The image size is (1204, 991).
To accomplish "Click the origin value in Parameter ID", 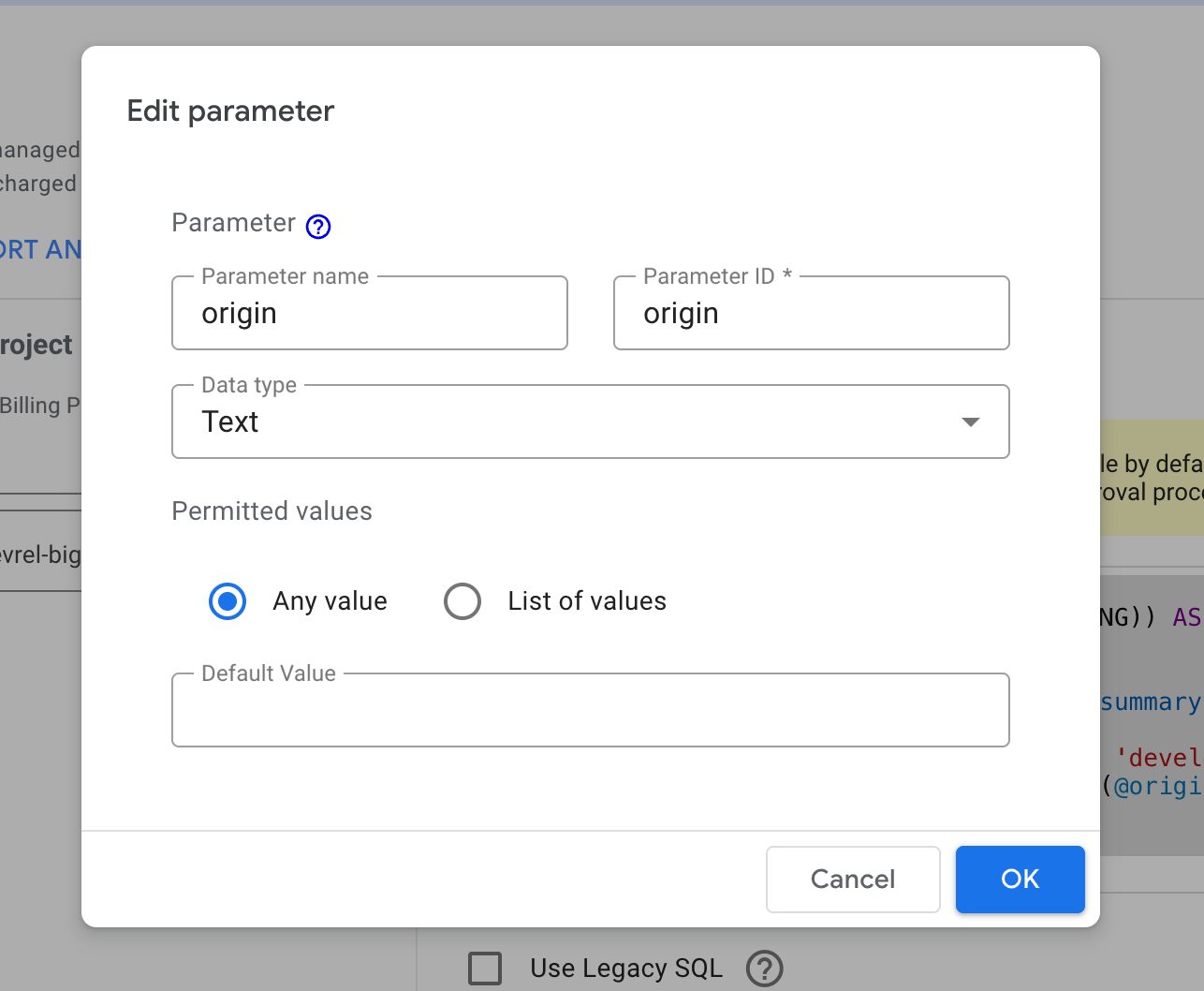I will click(681, 313).
